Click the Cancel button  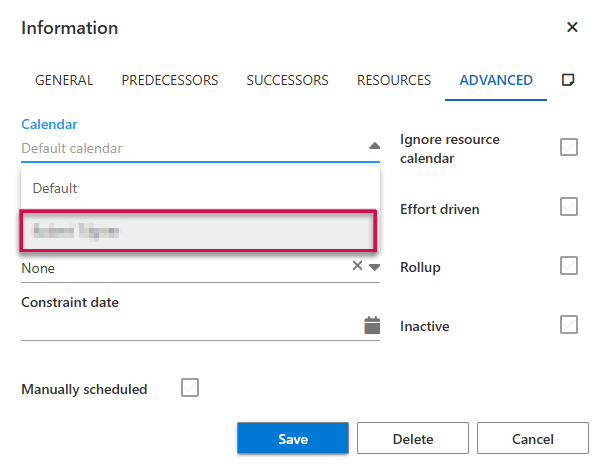coord(533,439)
